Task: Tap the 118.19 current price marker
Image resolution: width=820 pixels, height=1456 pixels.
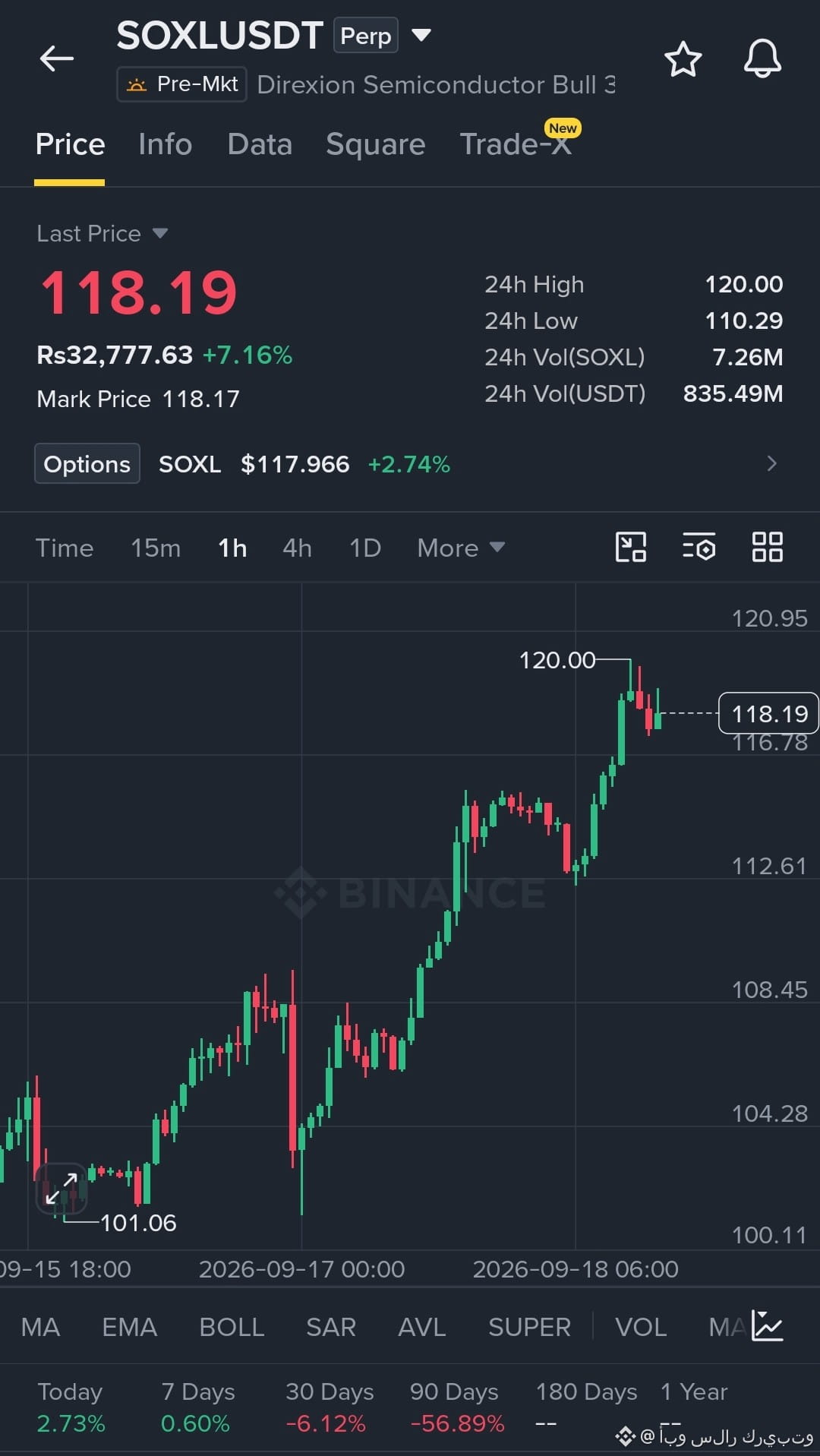Action: [768, 713]
